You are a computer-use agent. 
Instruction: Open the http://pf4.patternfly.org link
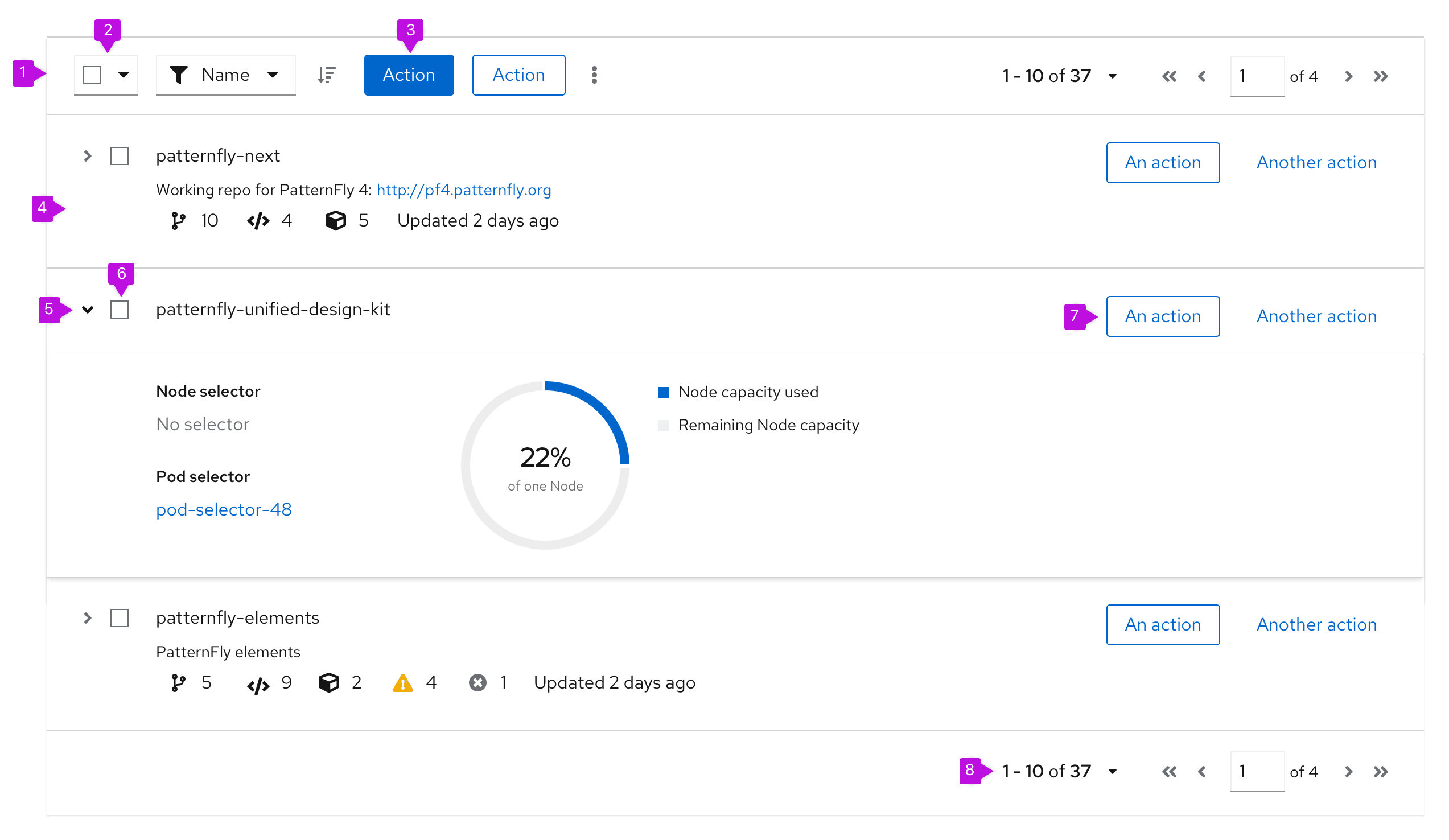pos(463,190)
